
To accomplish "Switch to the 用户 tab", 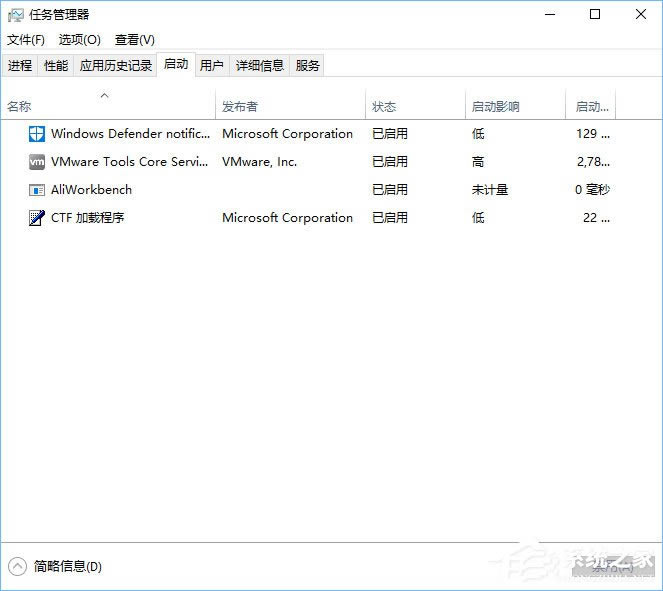I will (212, 66).
